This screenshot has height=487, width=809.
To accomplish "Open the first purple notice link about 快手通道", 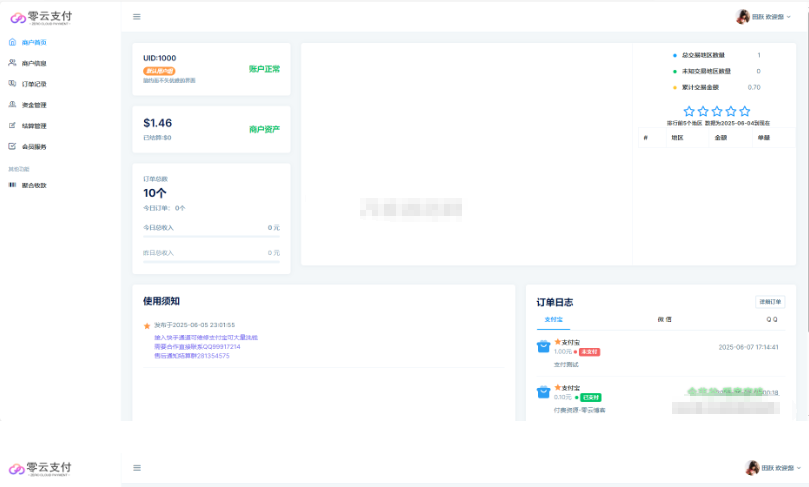I will pyautogui.click(x=206, y=337).
